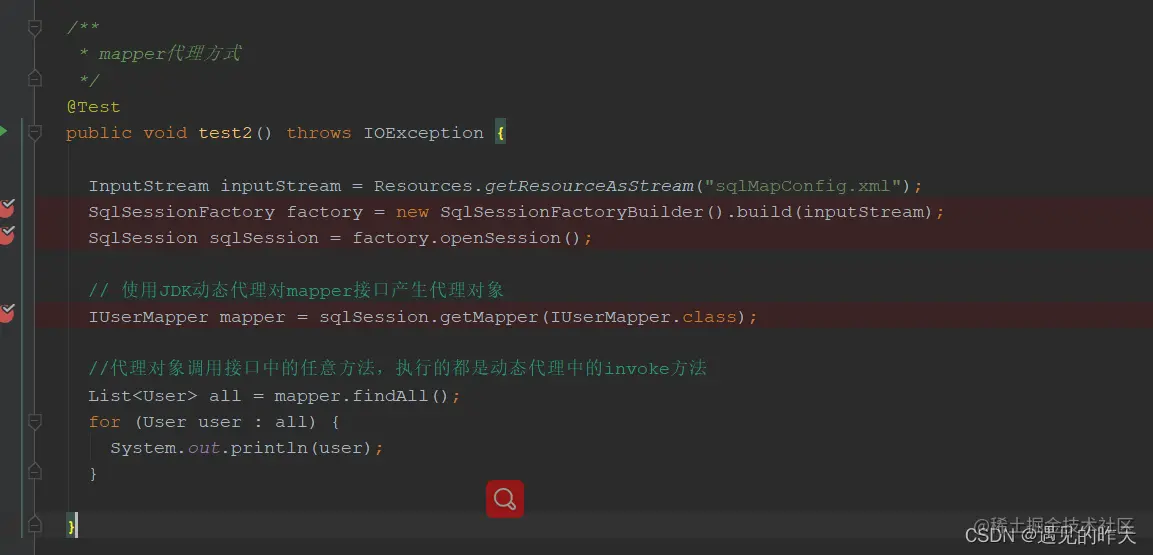The image size is (1153, 555).
Task: Remove breakpoint on the SqlSessionFactory factory line
Action: pyautogui.click(x=7, y=208)
